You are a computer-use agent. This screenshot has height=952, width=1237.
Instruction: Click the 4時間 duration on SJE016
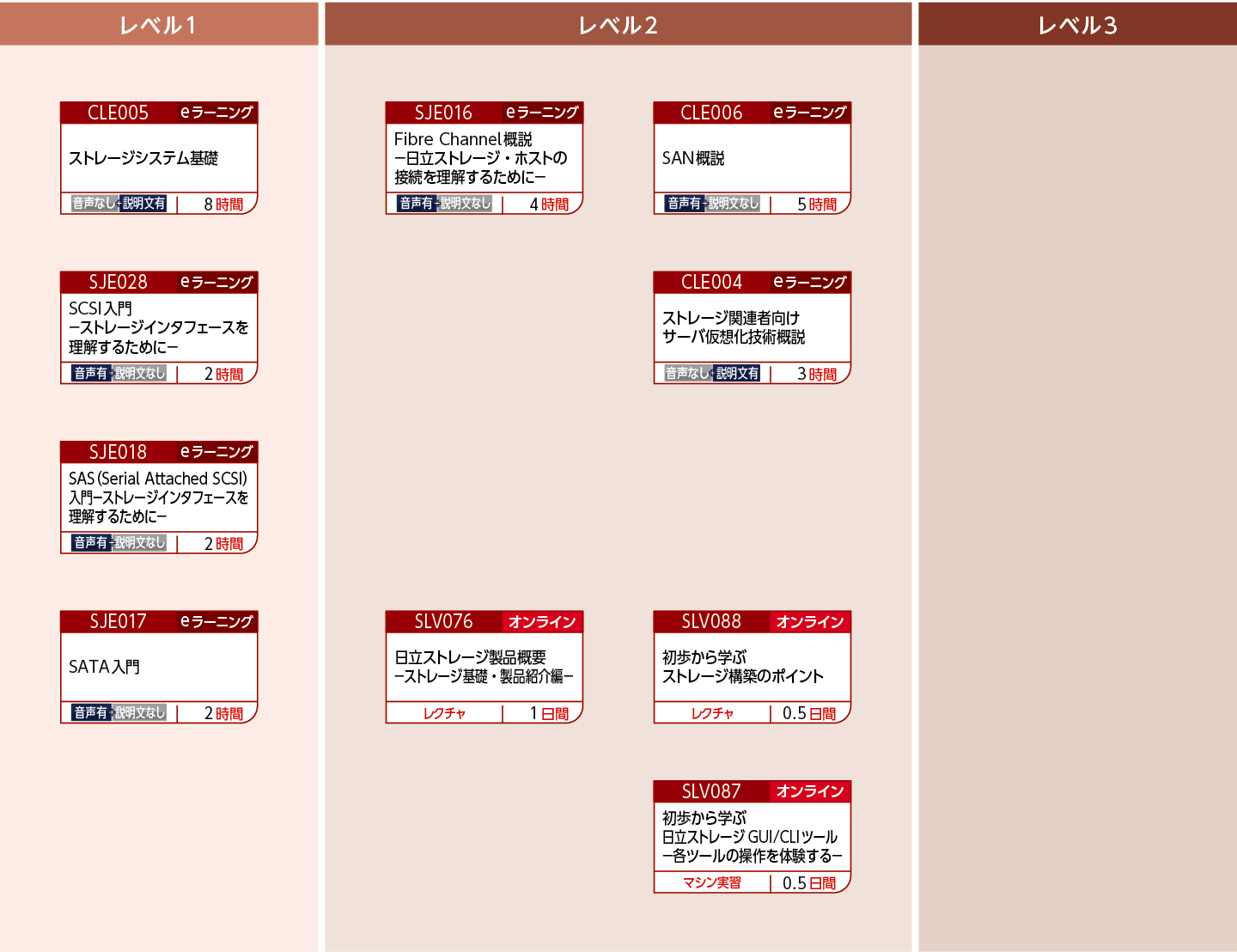click(x=549, y=204)
